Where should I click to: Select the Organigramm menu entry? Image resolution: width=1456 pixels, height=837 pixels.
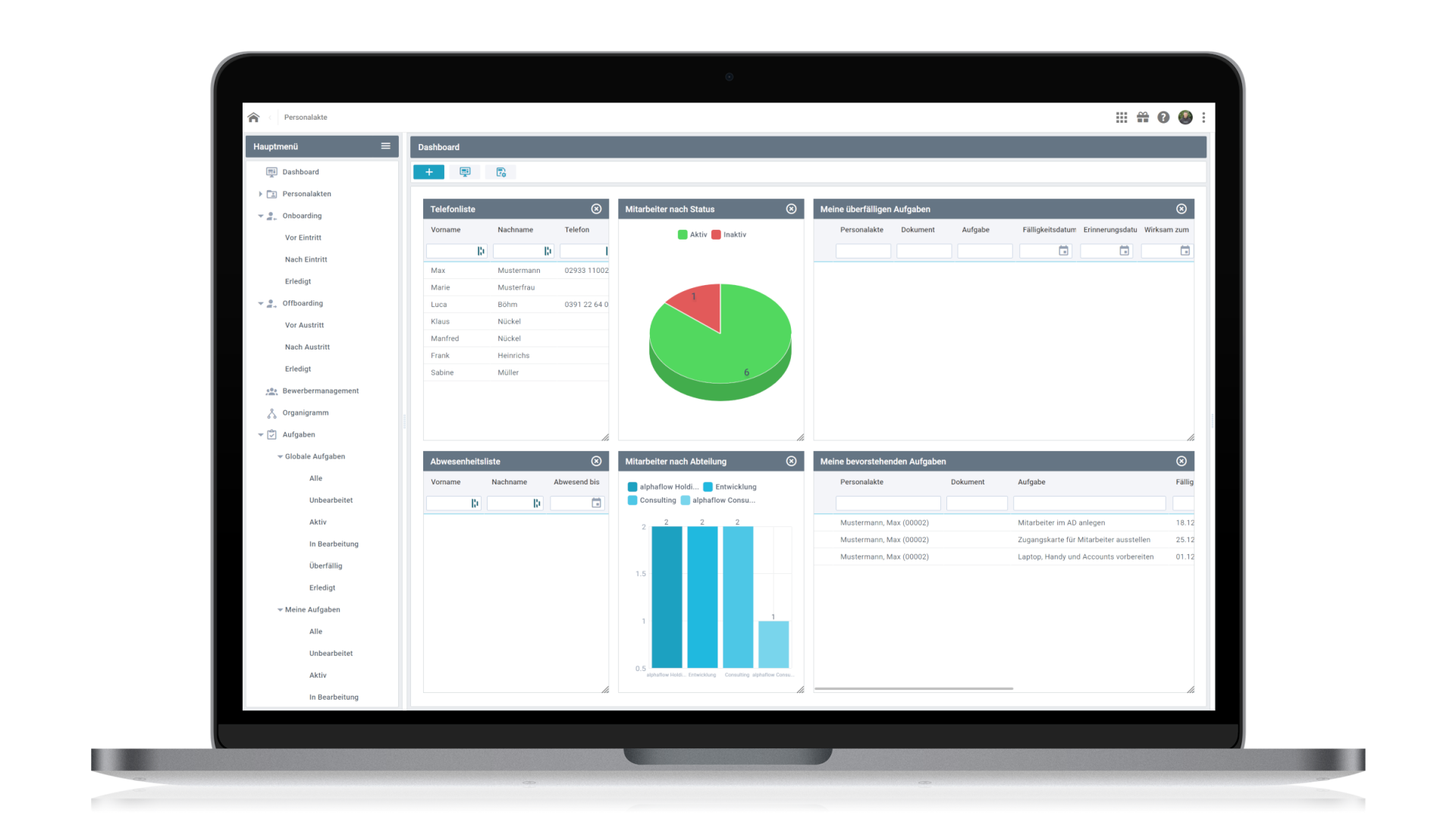[306, 412]
